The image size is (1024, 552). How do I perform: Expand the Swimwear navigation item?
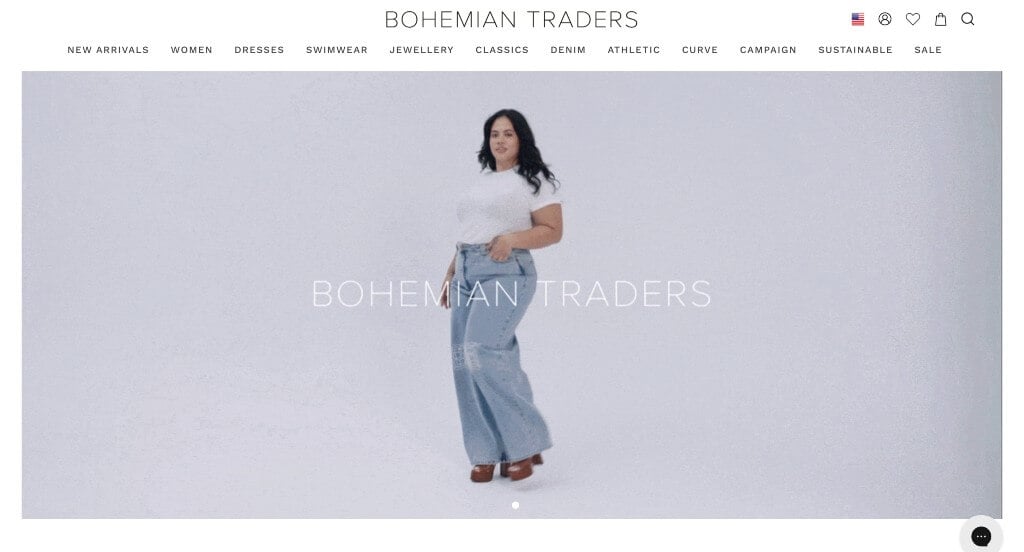(337, 50)
